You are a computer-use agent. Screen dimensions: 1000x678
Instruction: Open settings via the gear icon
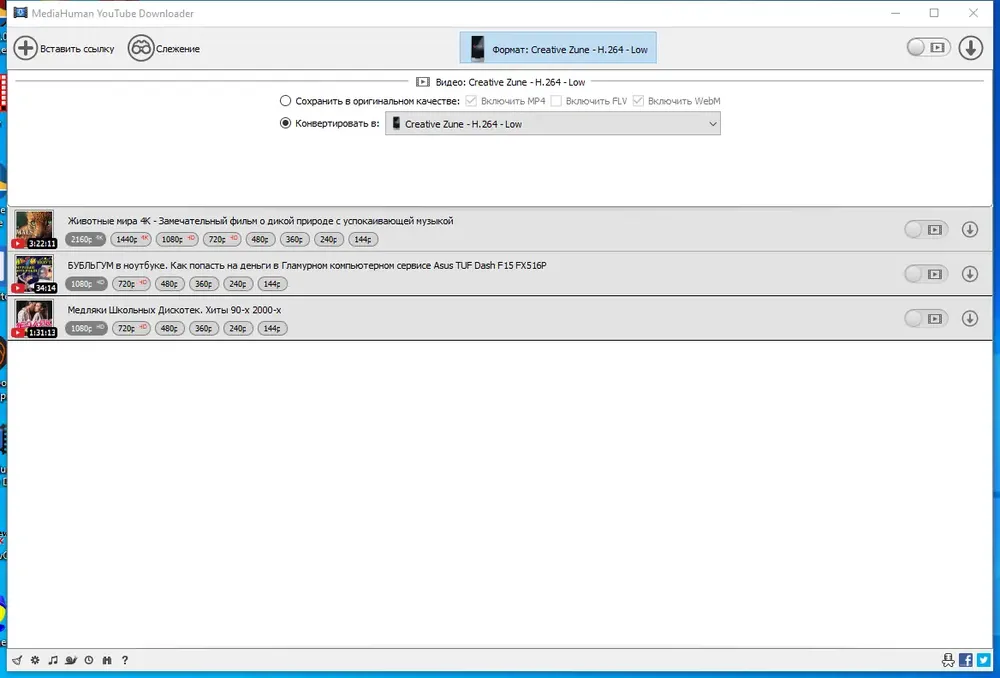(35, 660)
